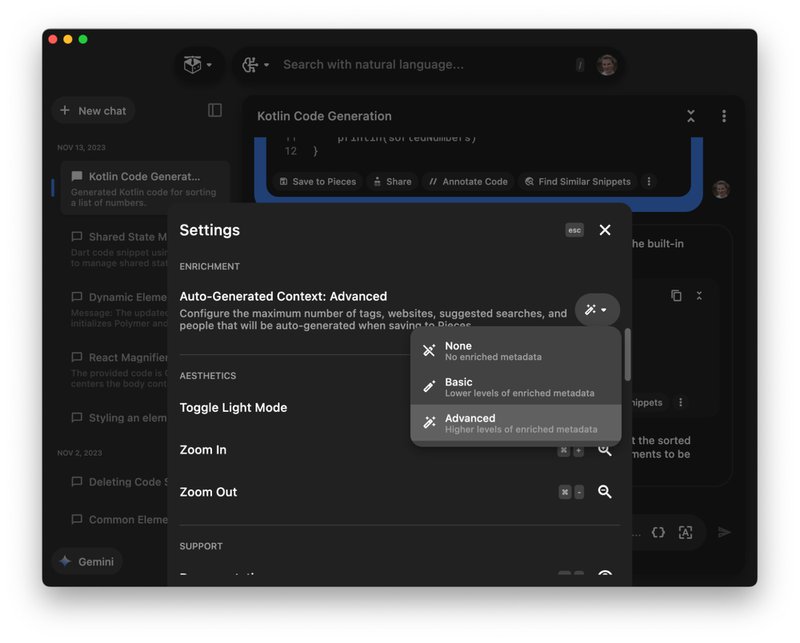The image size is (800, 643).
Task: Close the Settings dialog with X
Action: 605,230
